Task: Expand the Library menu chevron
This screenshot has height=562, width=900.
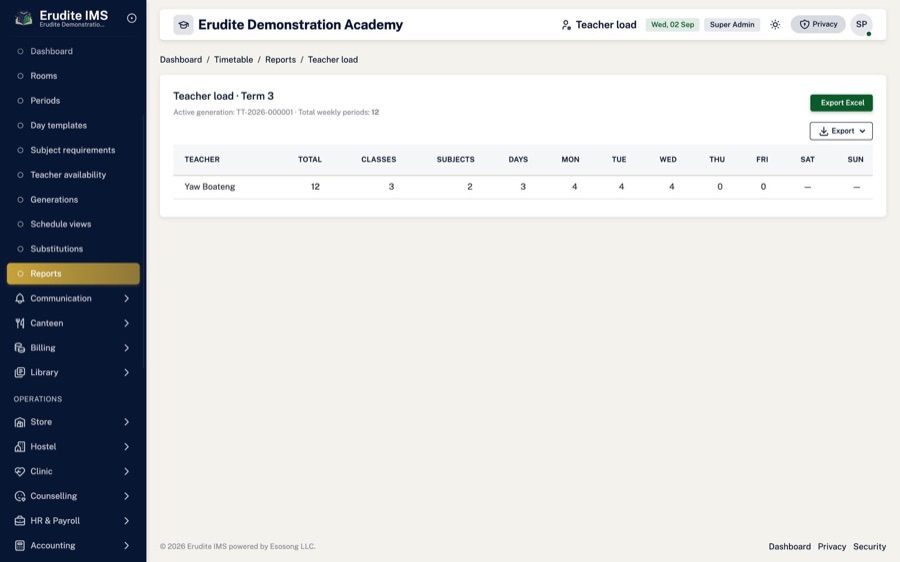Action: (x=126, y=373)
